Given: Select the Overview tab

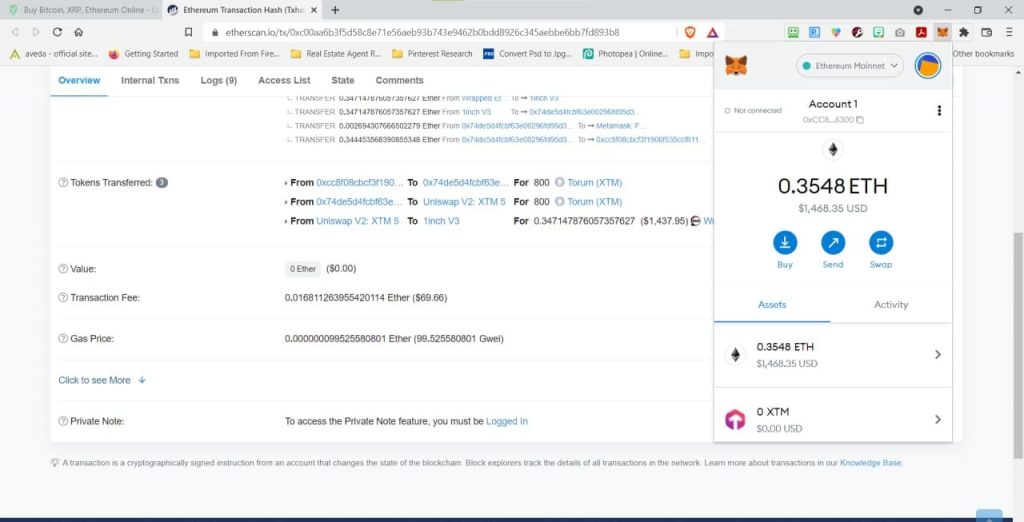Looking at the screenshot, I should [x=79, y=80].
